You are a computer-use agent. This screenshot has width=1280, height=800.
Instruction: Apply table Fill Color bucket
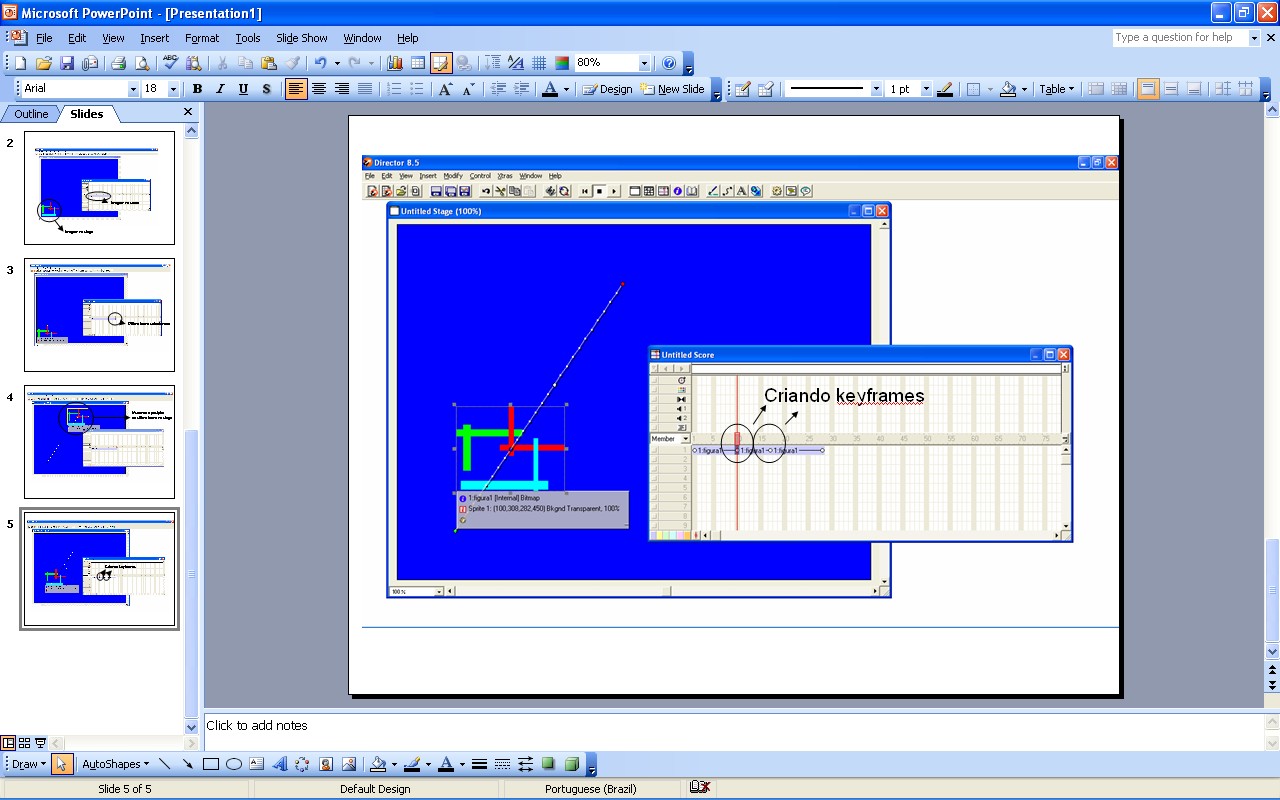point(1008,89)
